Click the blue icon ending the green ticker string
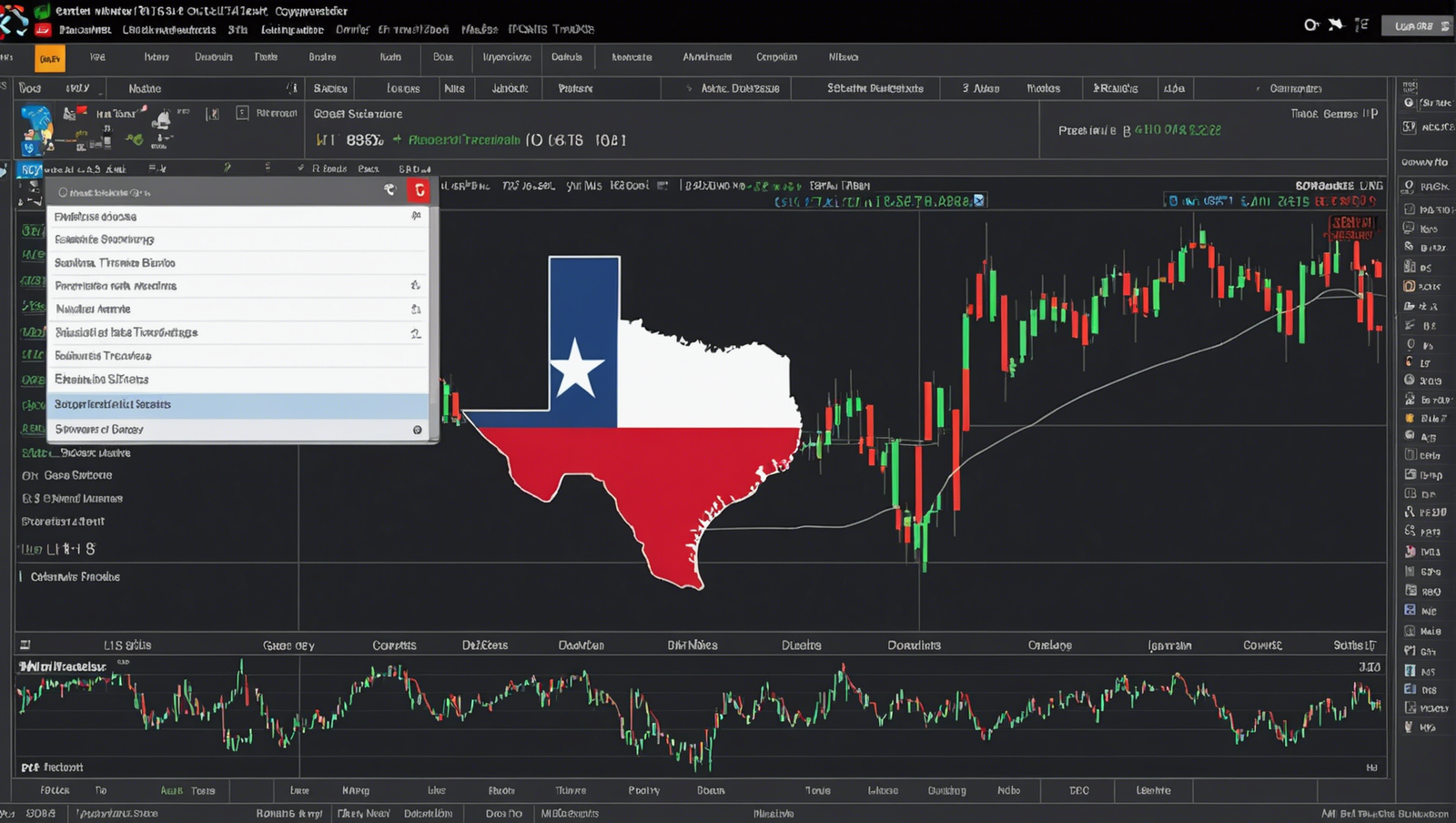Image resolution: width=1456 pixels, height=823 pixels. pos(979,200)
